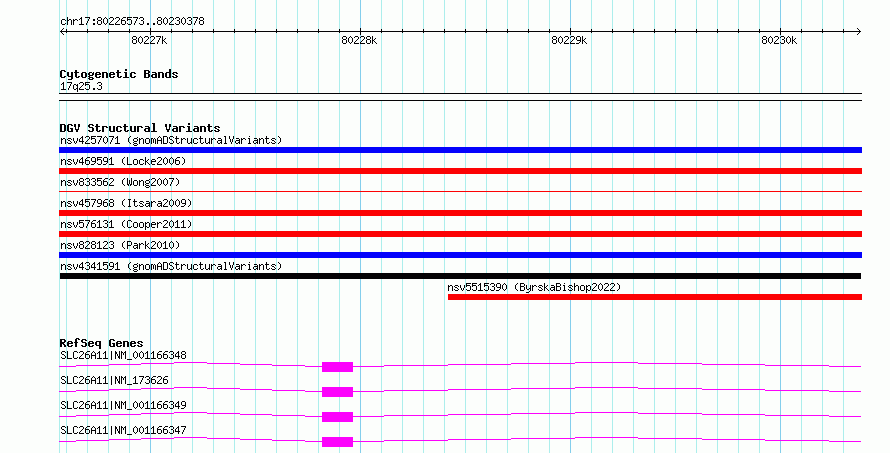Click the red nsv576131 Cooper2011 bar
Image resolution: width=890 pixels, height=453 pixels.
[460, 234]
